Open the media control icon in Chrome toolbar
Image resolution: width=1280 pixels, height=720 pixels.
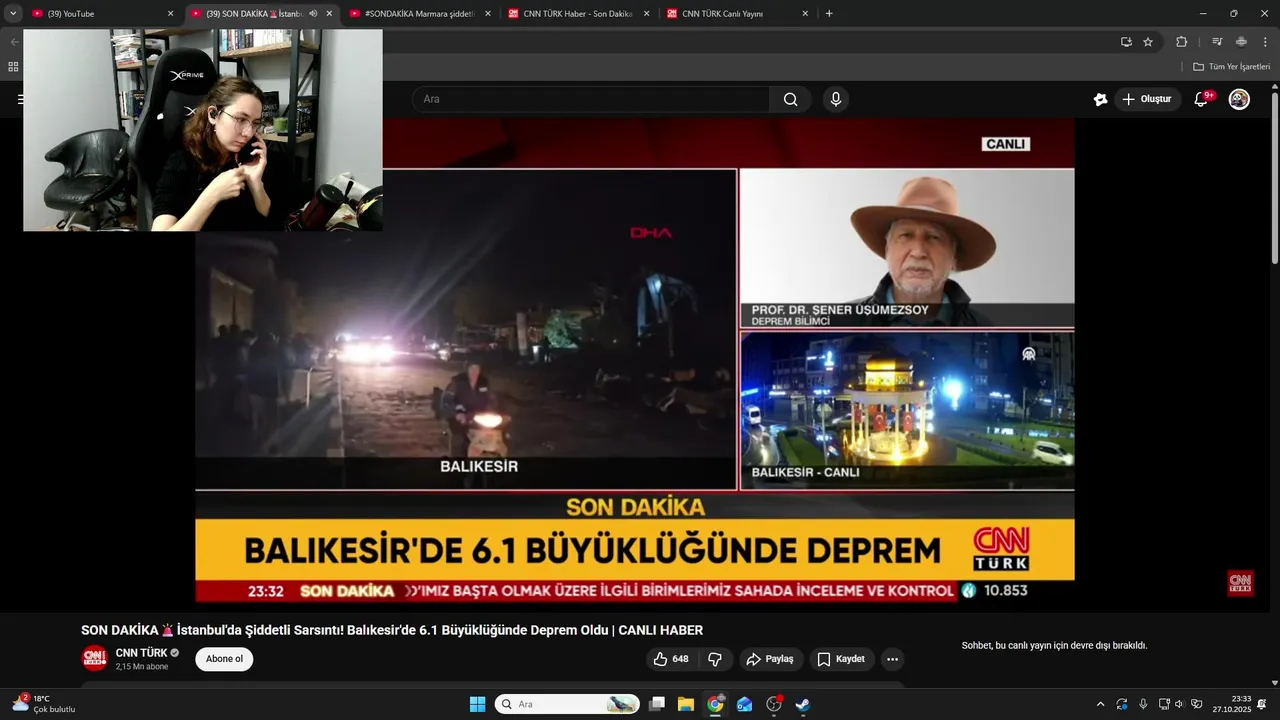tap(1217, 42)
